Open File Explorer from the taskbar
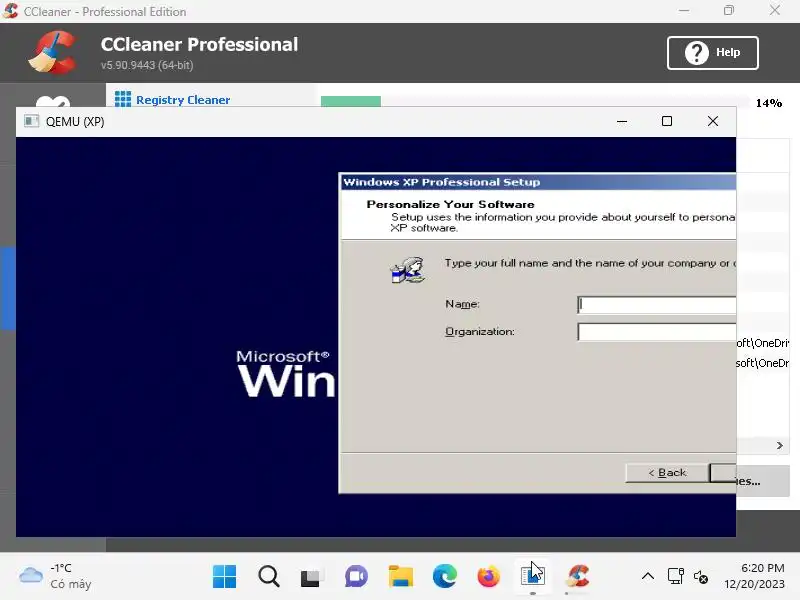The width and height of the screenshot is (800, 600). tap(401, 577)
